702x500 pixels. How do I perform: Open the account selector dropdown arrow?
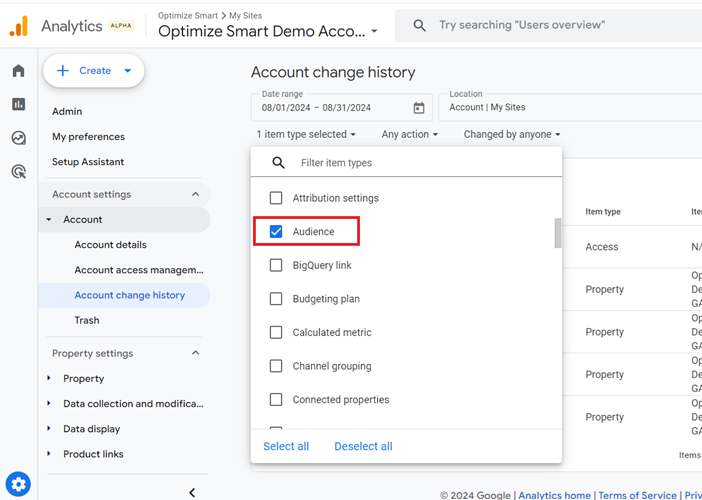[374, 31]
